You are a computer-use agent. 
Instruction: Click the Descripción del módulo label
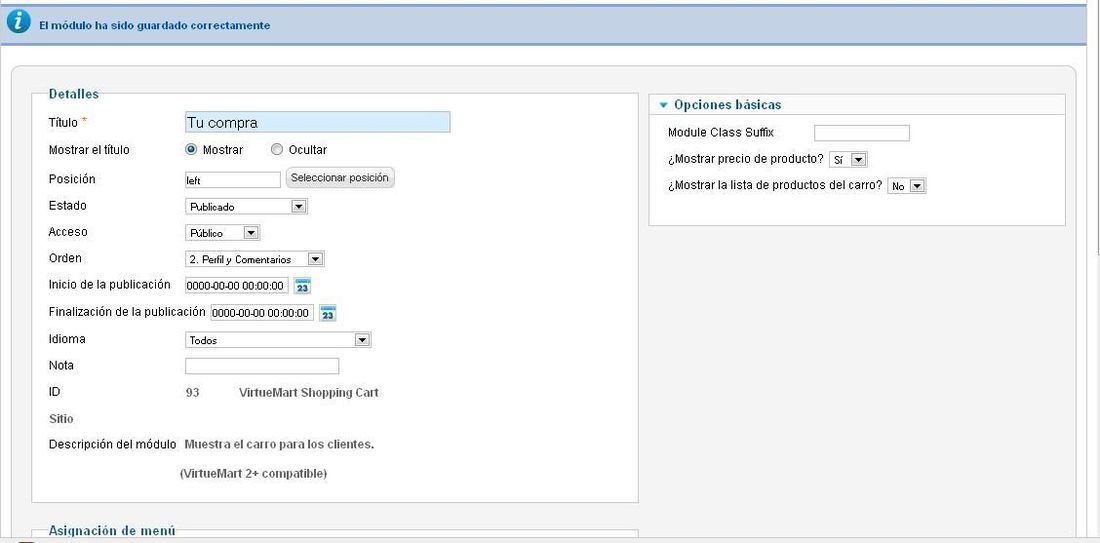112,445
